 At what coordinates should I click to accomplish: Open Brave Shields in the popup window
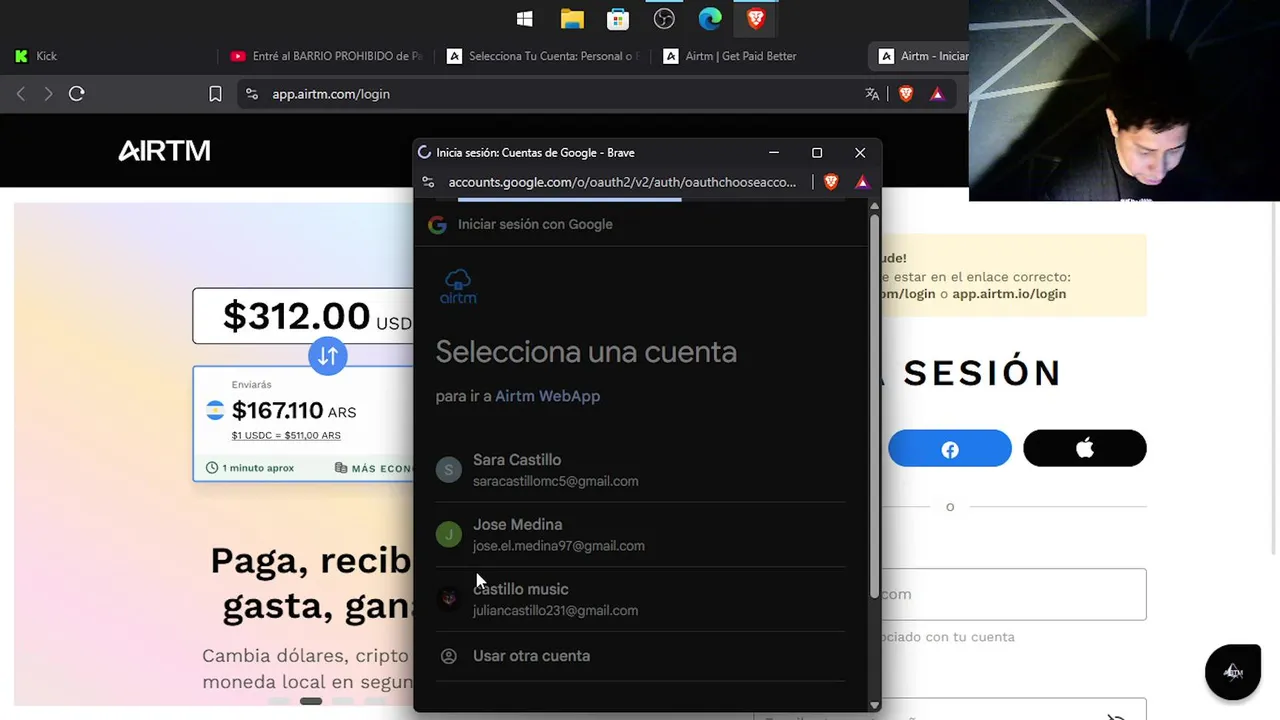(831, 182)
